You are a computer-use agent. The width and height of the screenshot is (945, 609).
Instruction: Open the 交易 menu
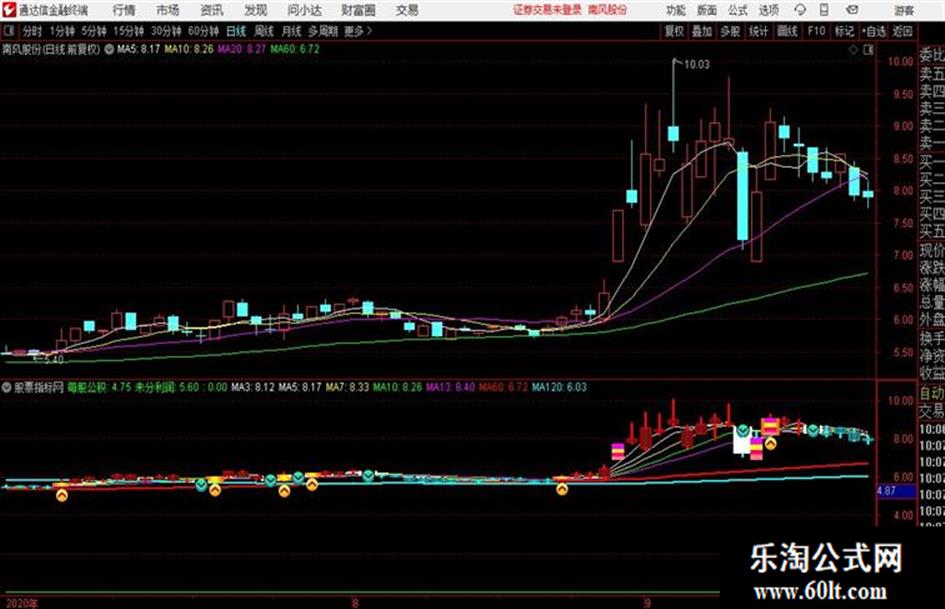(407, 10)
